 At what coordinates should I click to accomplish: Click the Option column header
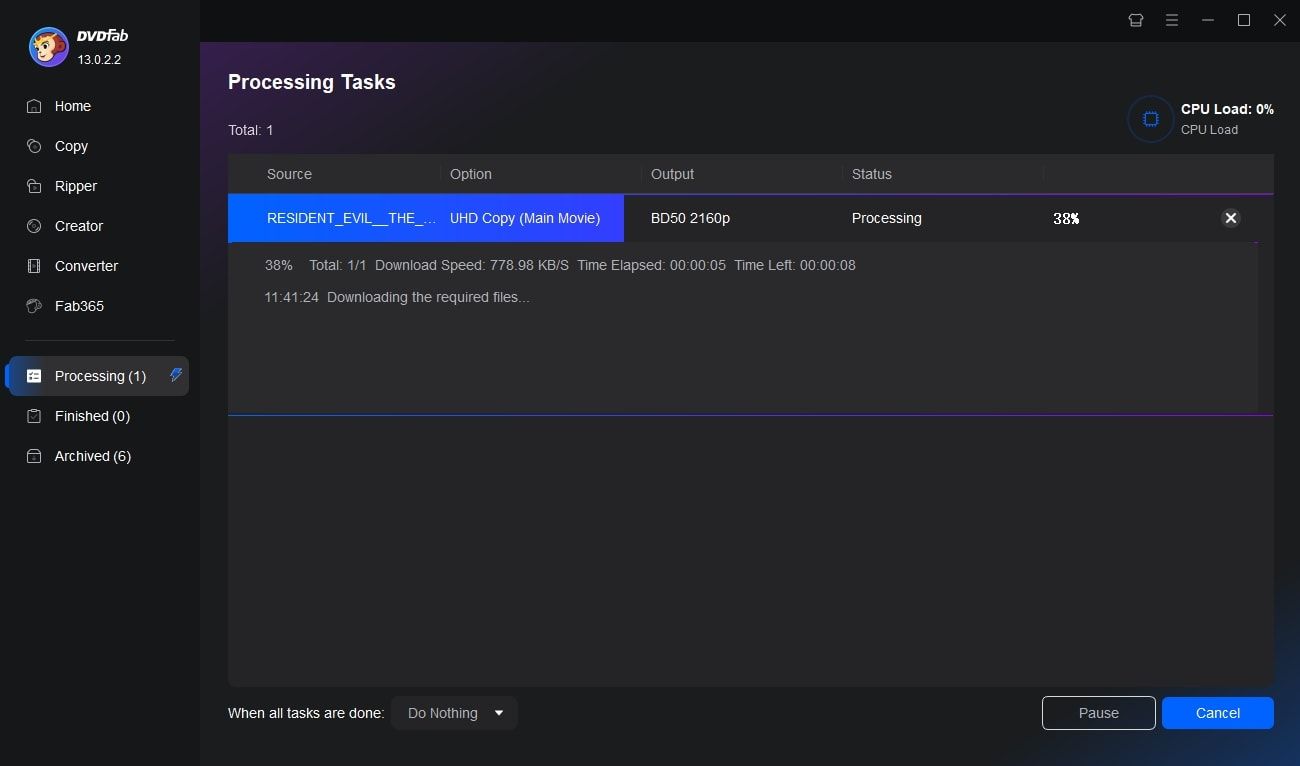470,174
